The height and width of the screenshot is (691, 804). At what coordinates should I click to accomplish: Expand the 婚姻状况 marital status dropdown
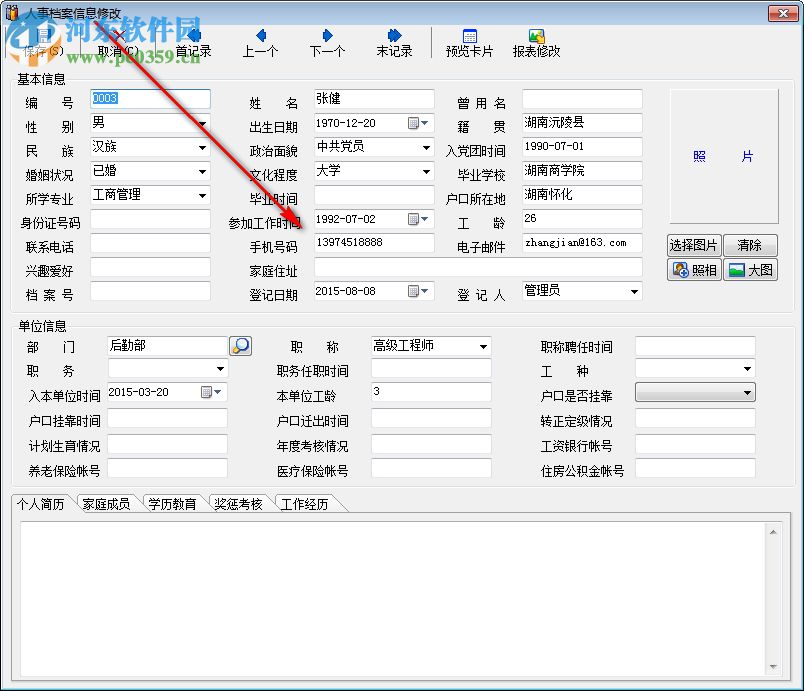(x=203, y=172)
